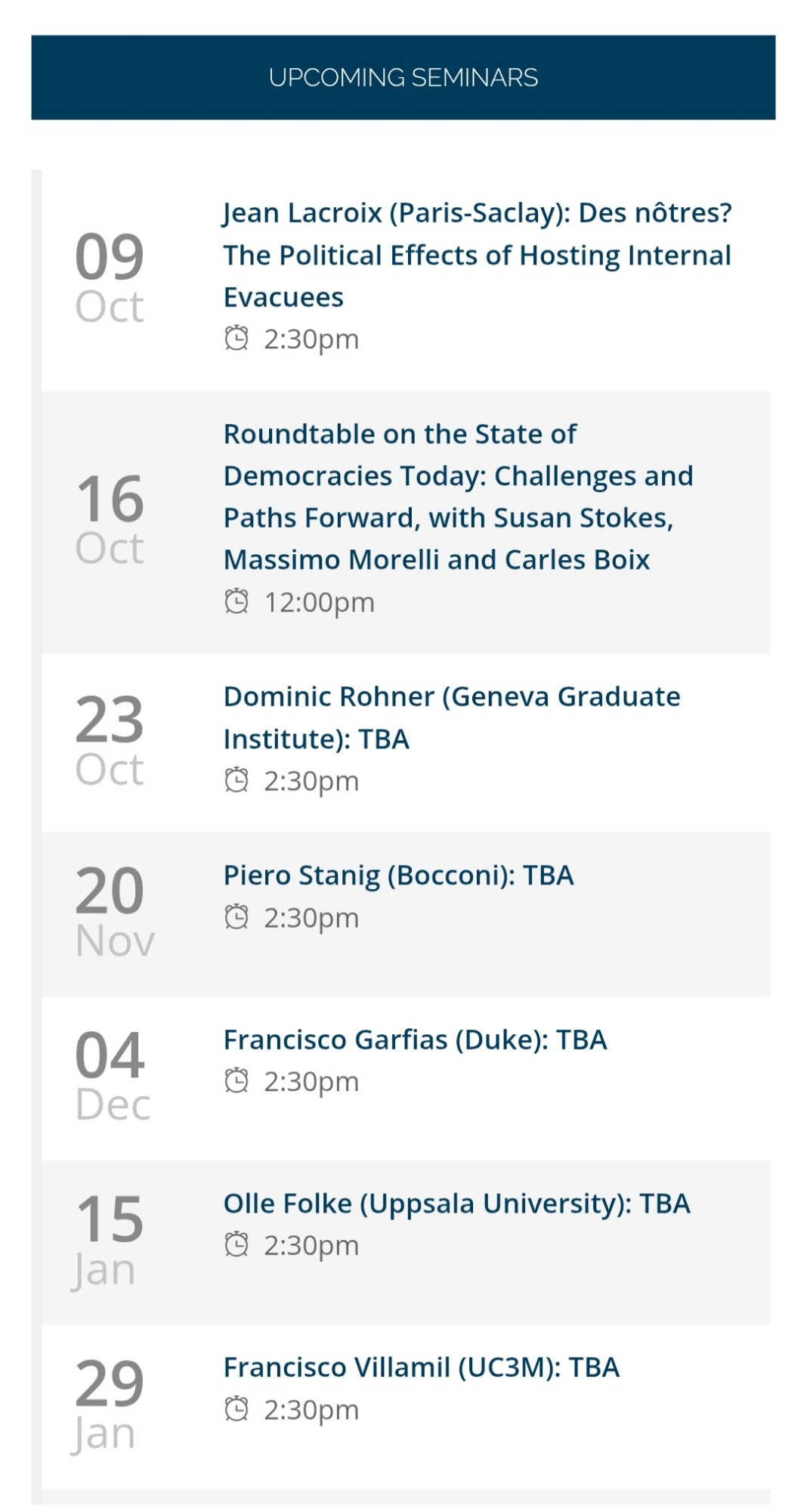Open the Roundtable on the State of Democracies link
Screen dimensions: 807x1512
pyautogui.click(x=457, y=497)
